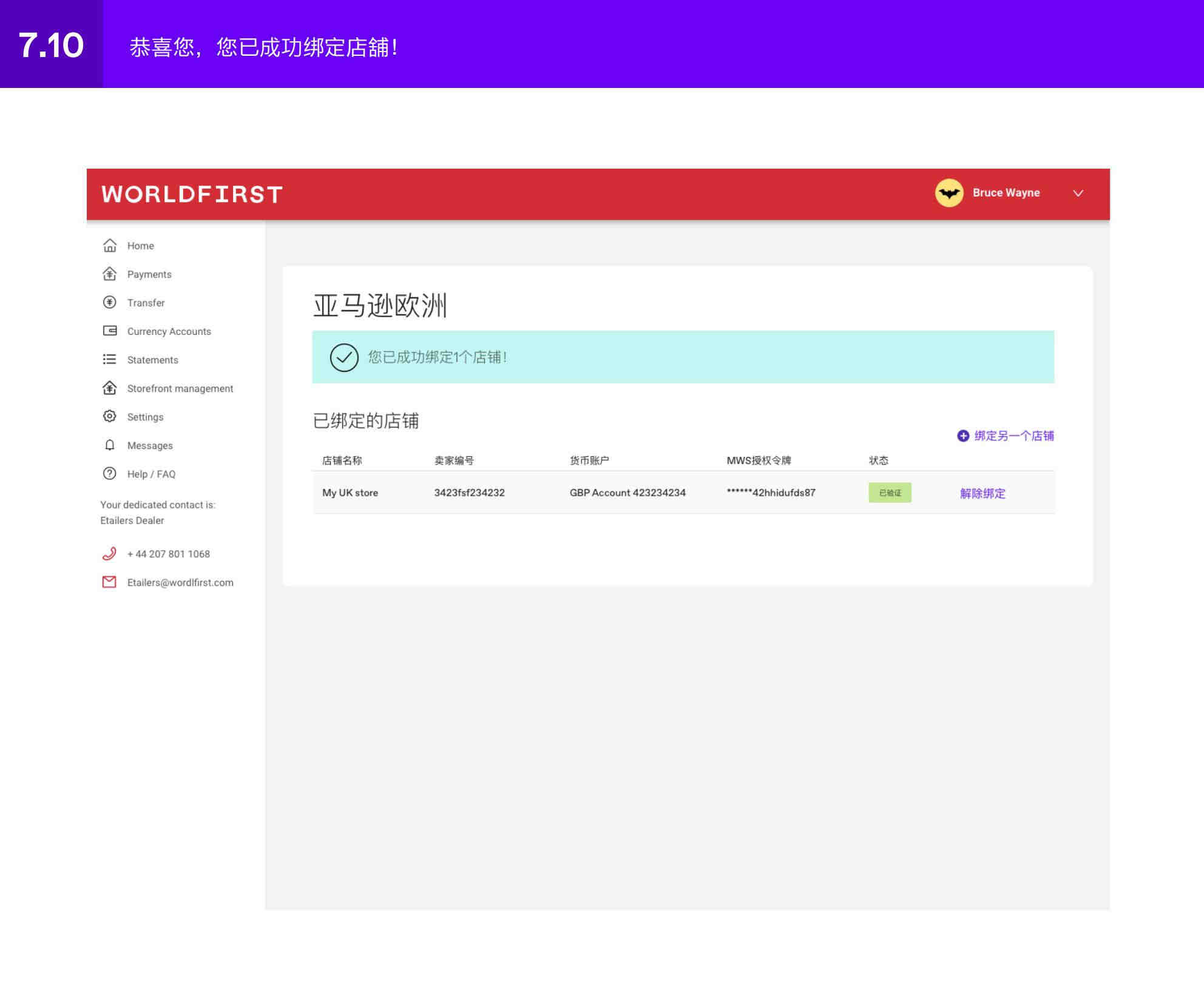This screenshot has height=998, width=1204.
Task: Click the Settings gear icon
Action: point(109,416)
